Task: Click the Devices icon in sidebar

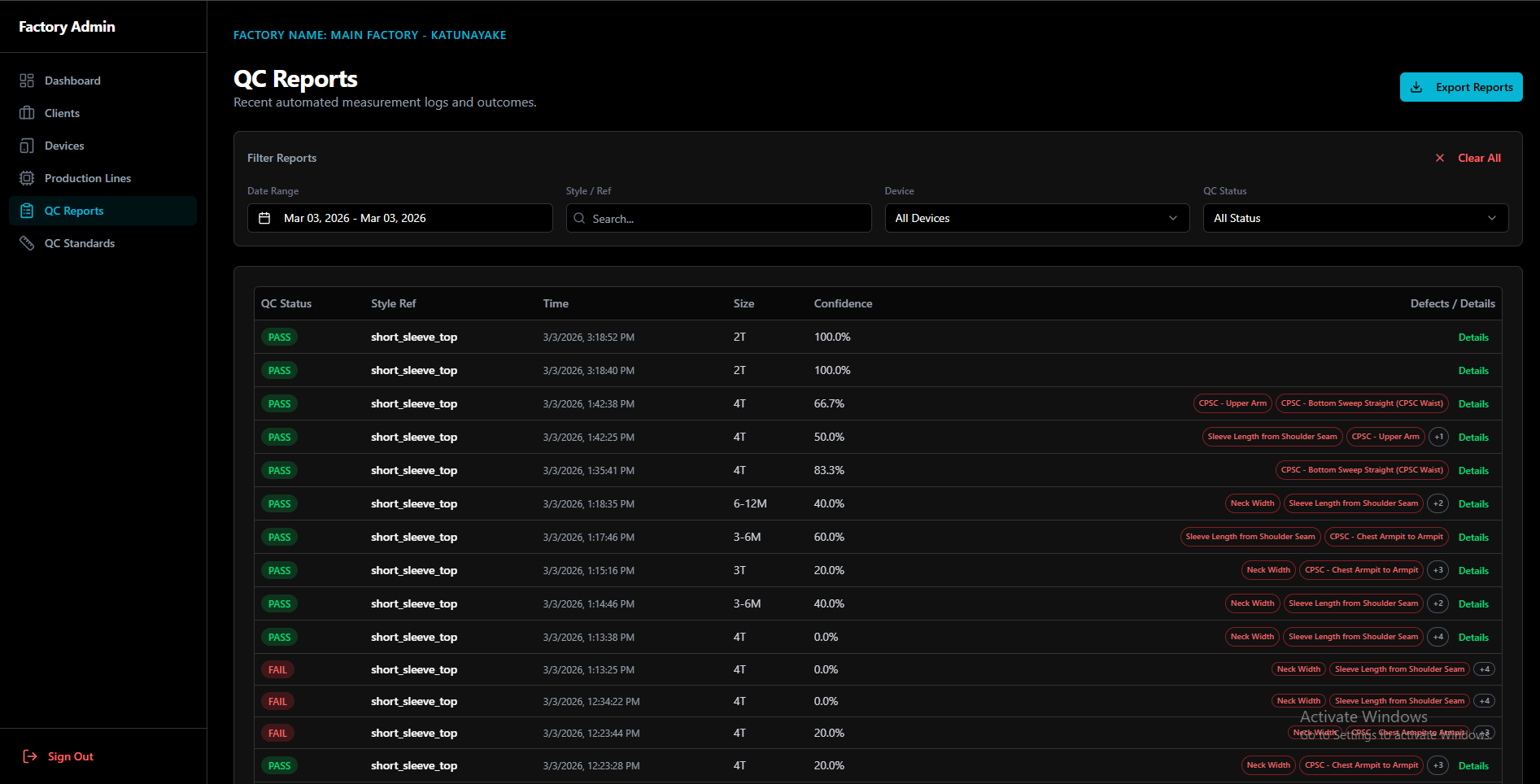Action: [27, 146]
